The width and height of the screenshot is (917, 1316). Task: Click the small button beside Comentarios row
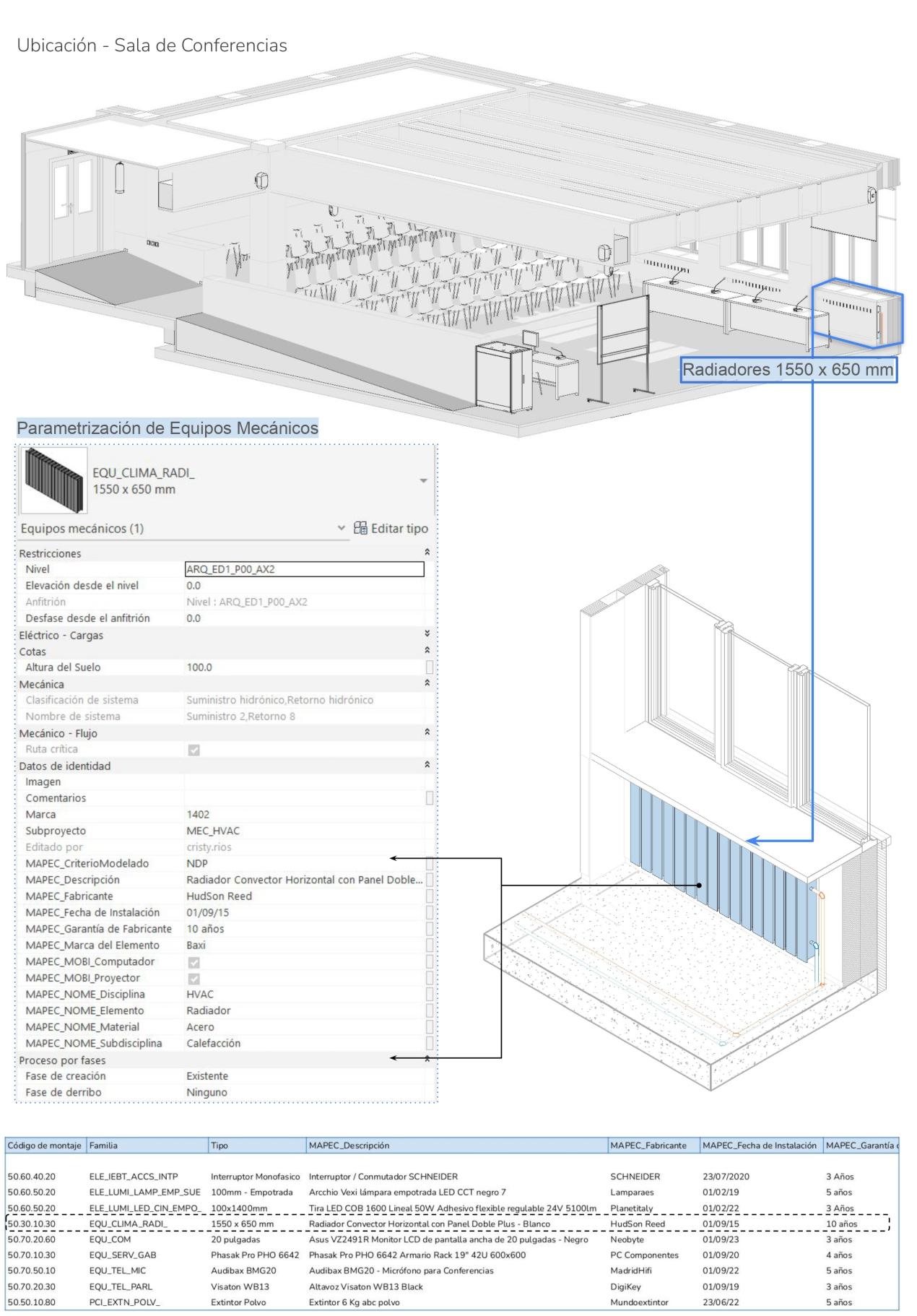click(430, 798)
